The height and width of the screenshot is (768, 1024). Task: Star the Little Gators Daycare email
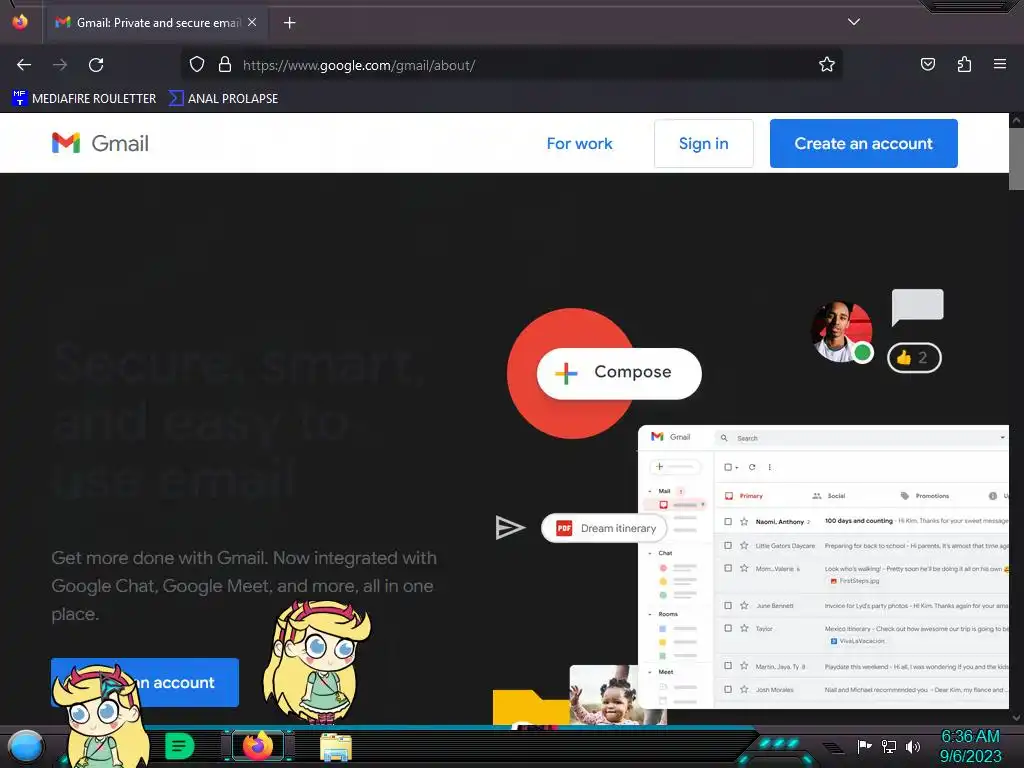[x=744, y=545]
